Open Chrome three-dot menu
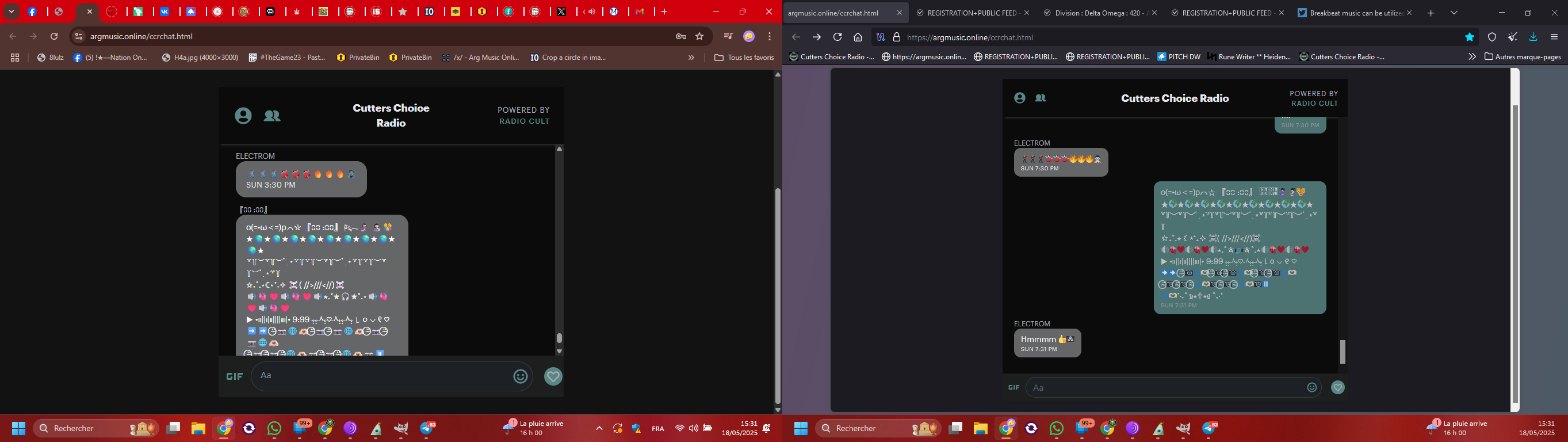This screenshot has height=442, width=1568. (770, 36)
